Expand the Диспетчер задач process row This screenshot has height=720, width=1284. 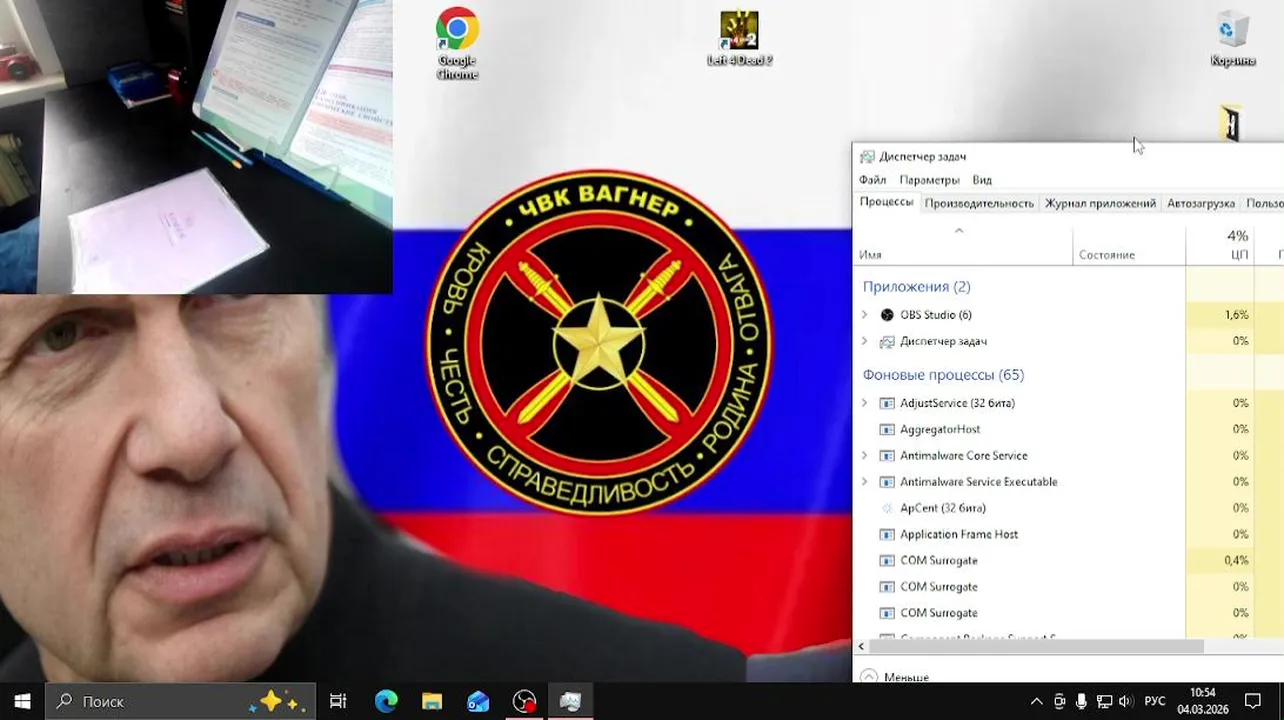pyautogui.click(x=865, y=341)
